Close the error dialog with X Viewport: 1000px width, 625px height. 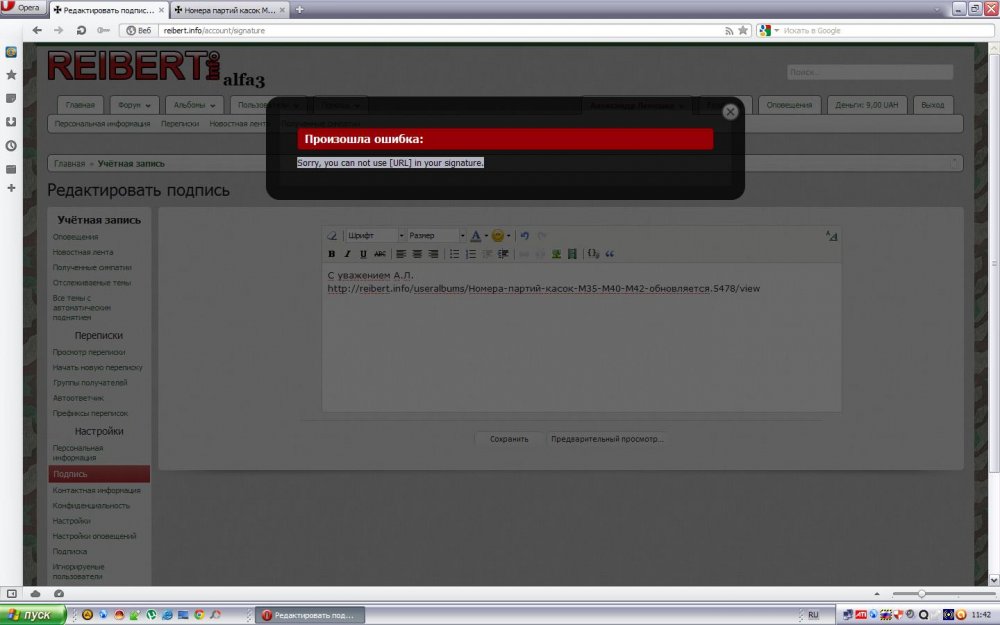730,112
